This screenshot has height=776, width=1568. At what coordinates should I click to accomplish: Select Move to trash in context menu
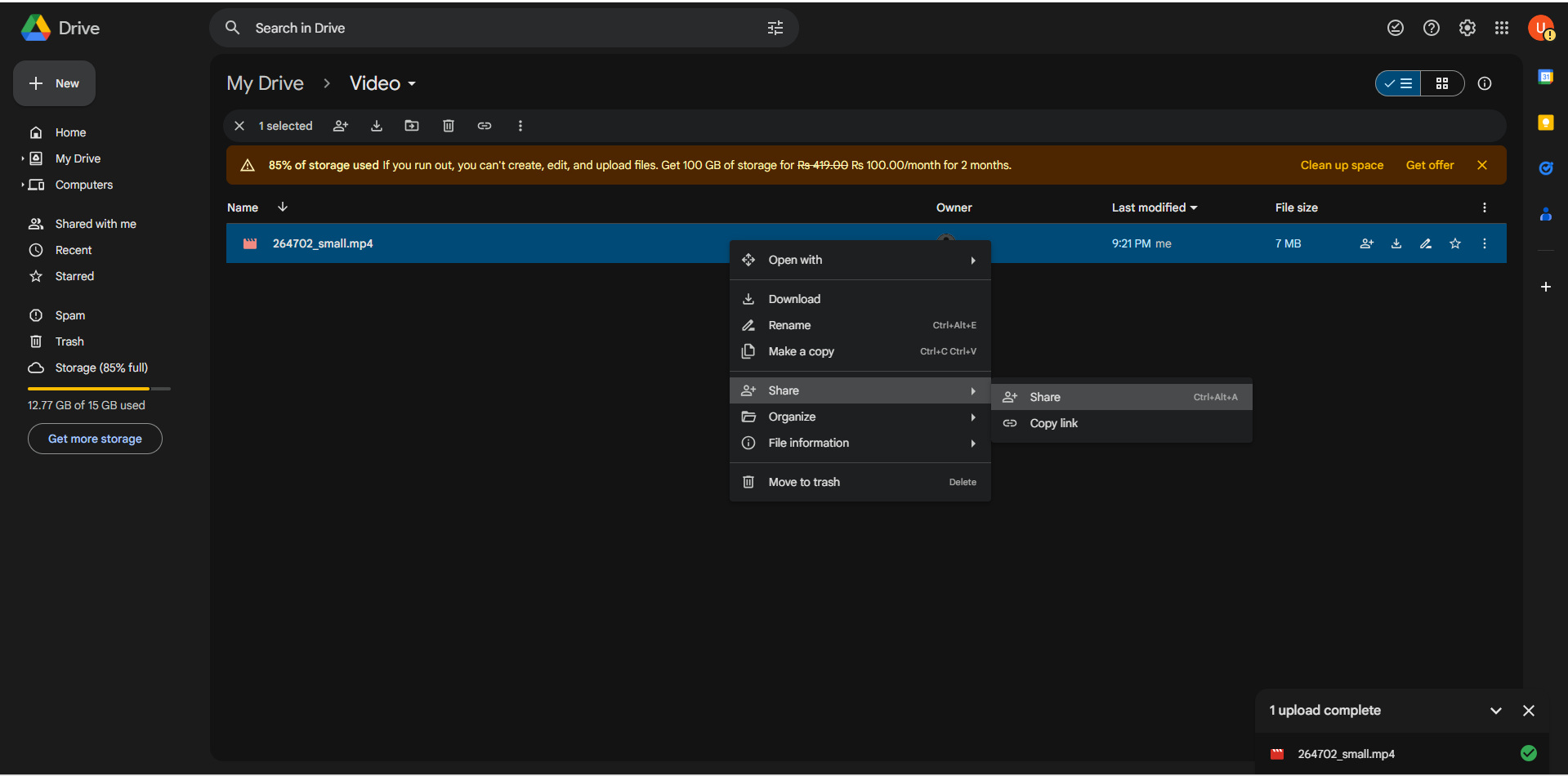(804, 482)
